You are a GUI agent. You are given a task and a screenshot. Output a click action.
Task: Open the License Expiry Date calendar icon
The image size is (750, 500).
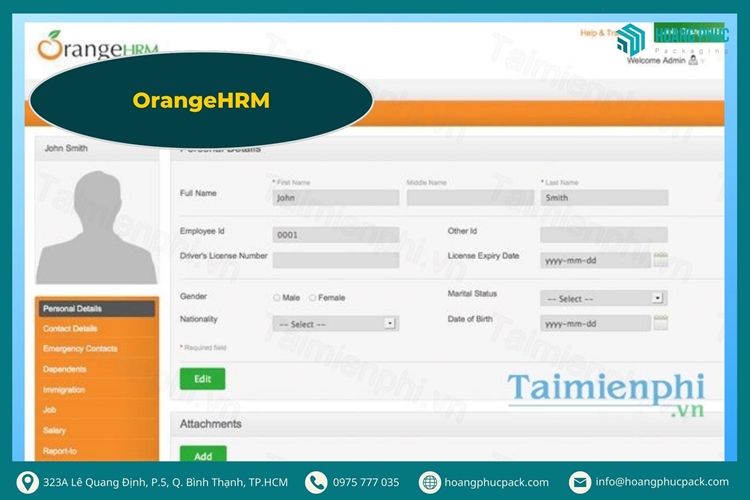(661, 259)
